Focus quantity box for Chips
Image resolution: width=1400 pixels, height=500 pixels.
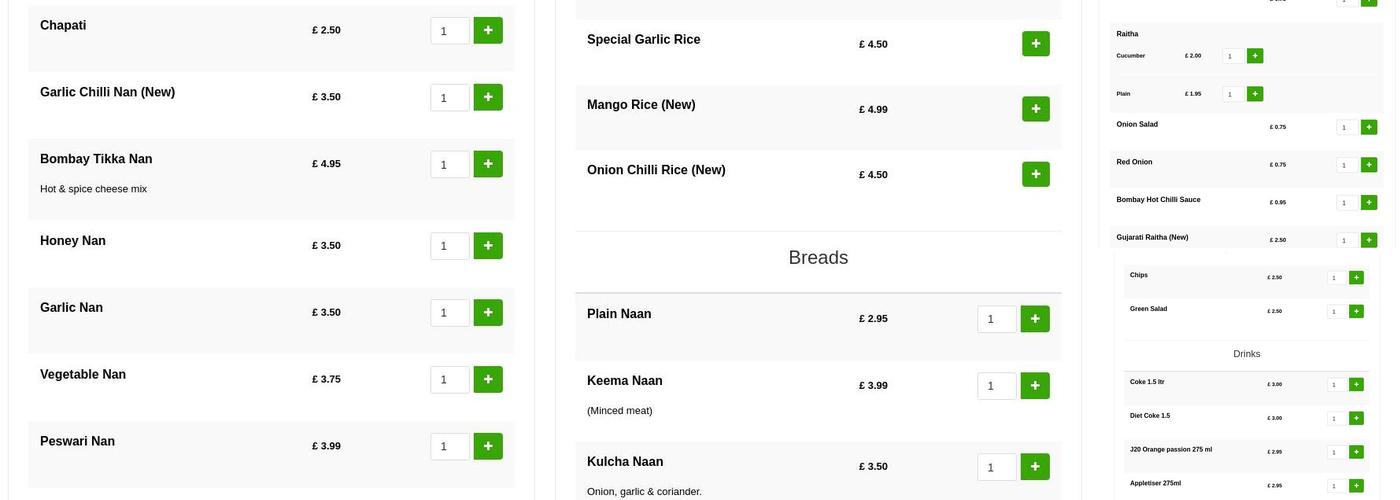[1336, 278]
